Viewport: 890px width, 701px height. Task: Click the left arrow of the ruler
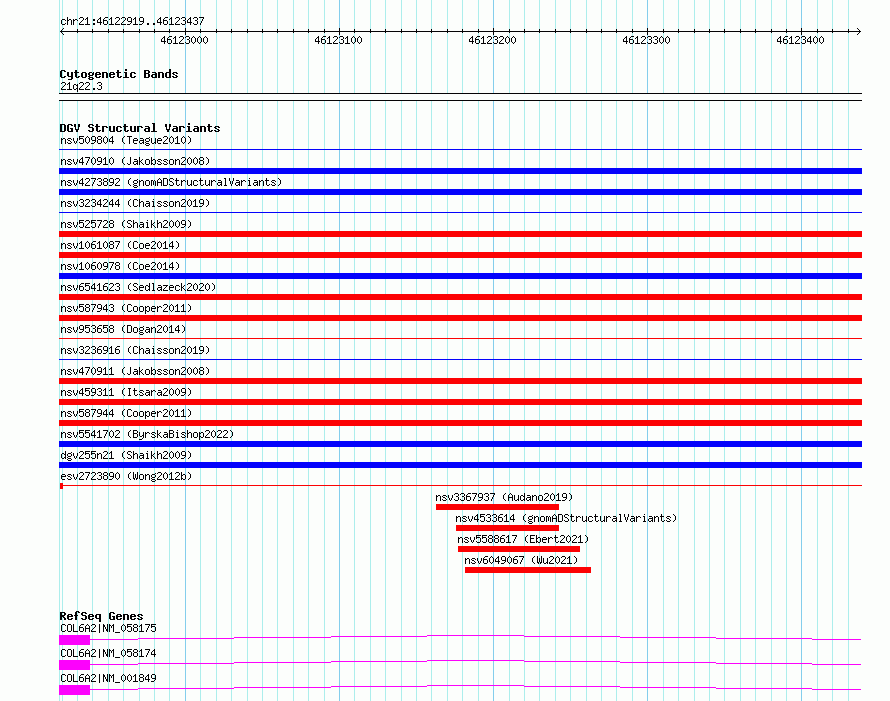(x=62, y=31)
